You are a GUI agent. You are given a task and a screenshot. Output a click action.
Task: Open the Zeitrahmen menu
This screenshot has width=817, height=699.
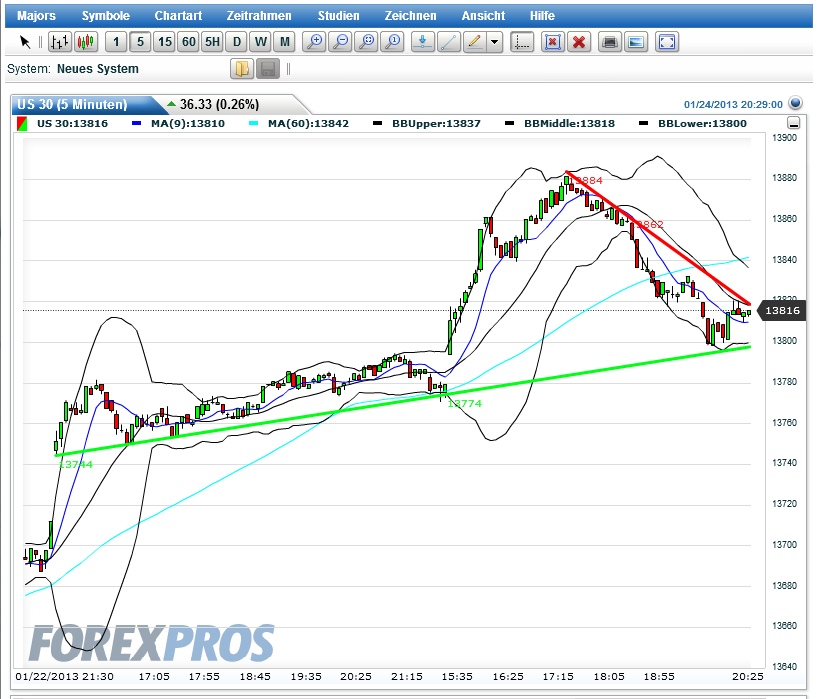(259, 16)
